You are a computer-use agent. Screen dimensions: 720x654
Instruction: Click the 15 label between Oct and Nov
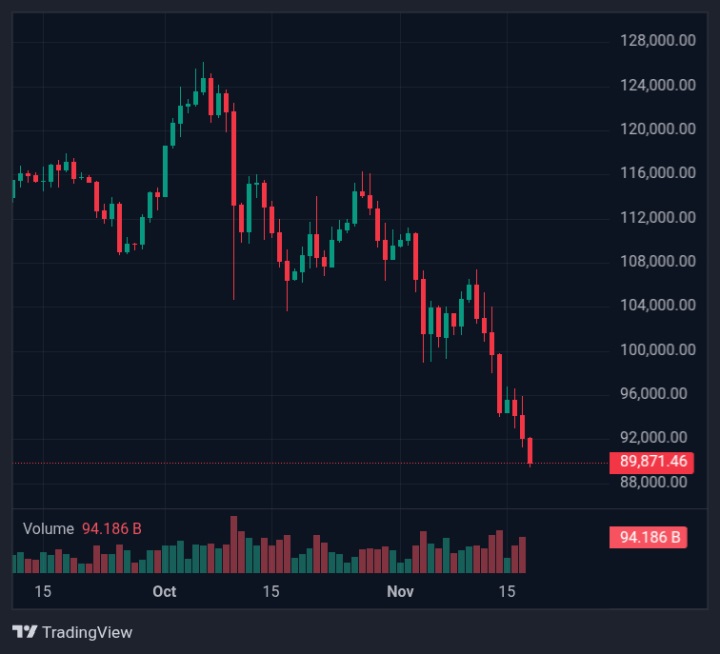(270, 591)
